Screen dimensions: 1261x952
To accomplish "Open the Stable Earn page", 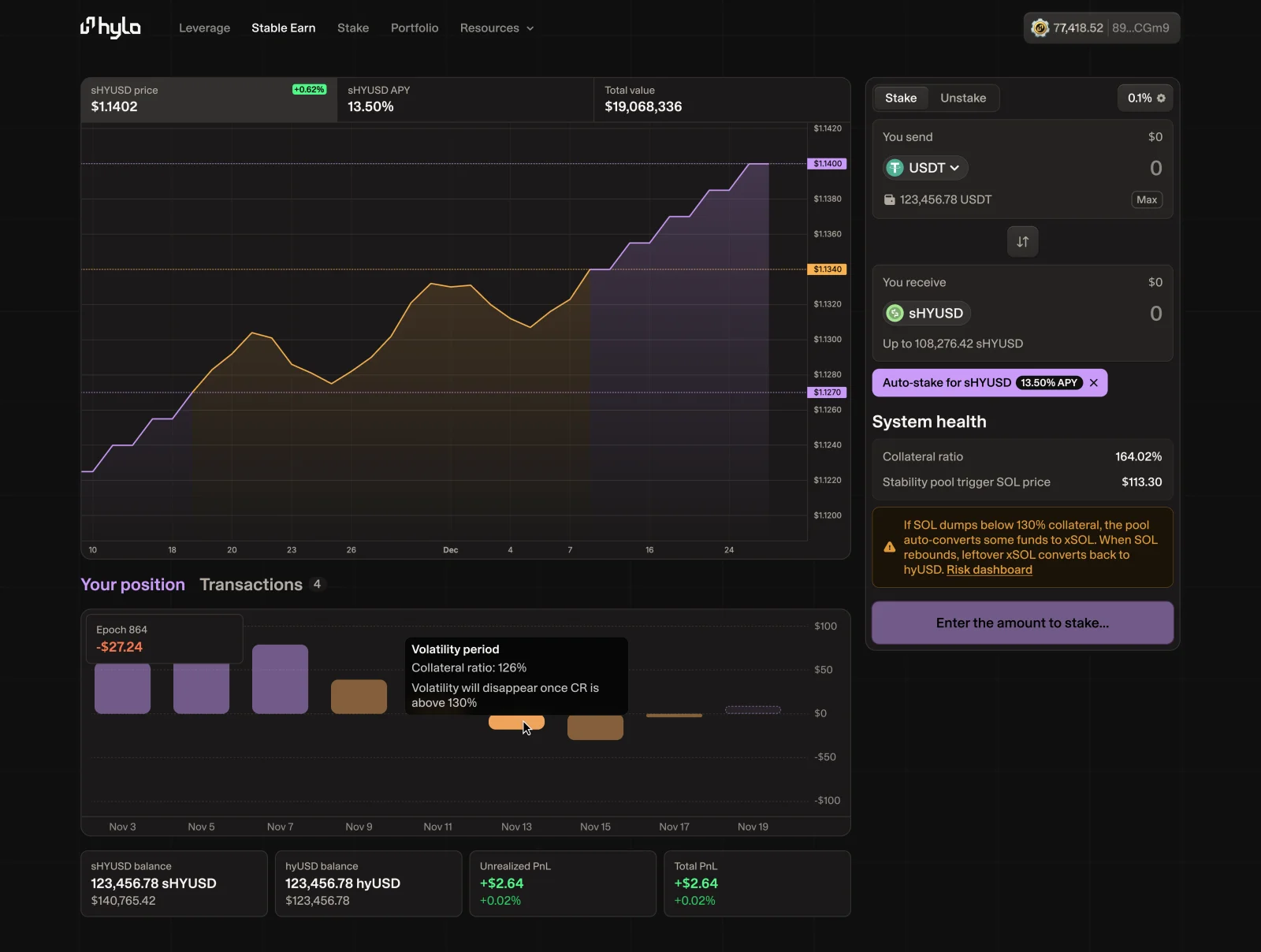I will (x=283, y=28).
